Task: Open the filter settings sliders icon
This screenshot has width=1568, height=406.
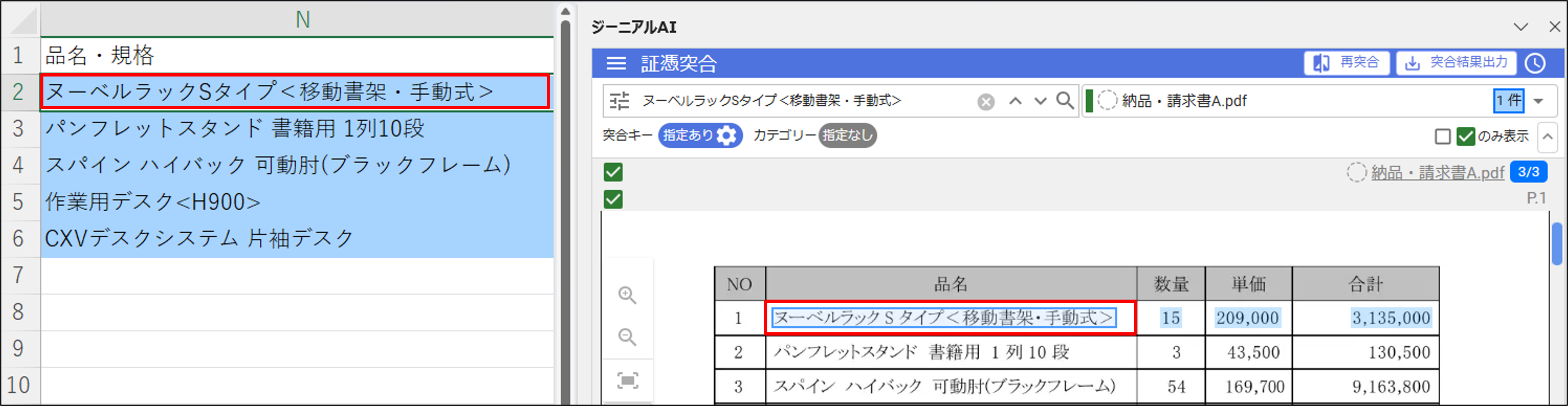Action: point(619,100)
